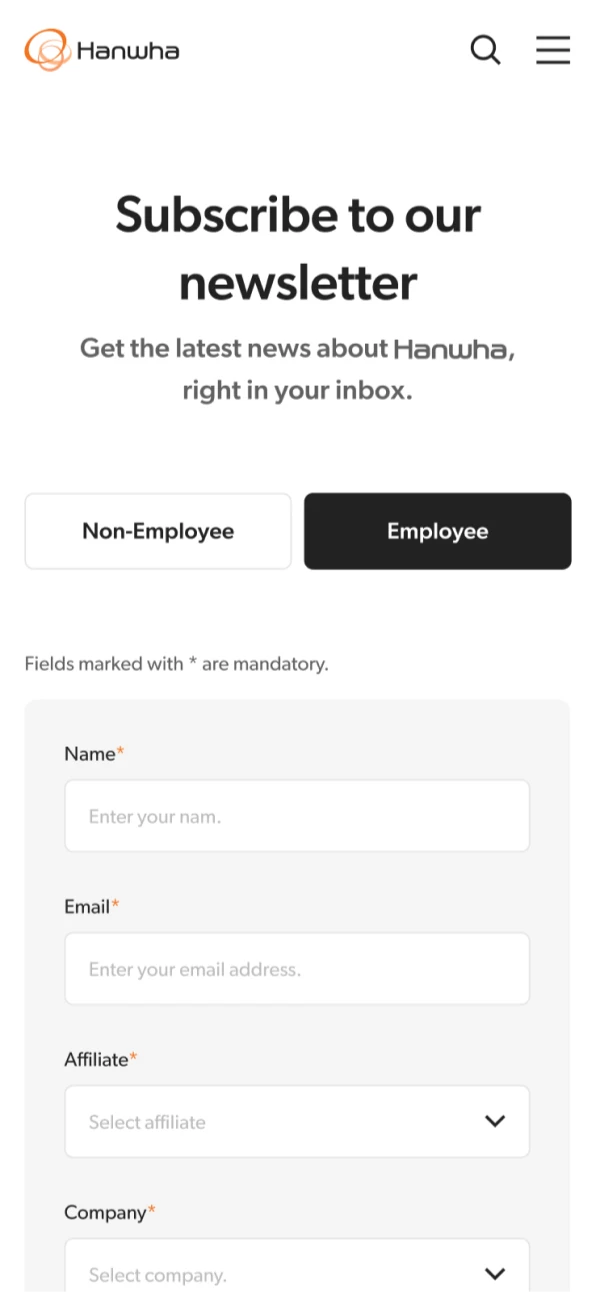This screenshot has height=1292, width=596.
Task: Click the 'Subscribe to our newsletter' heading
Action: 298,248
